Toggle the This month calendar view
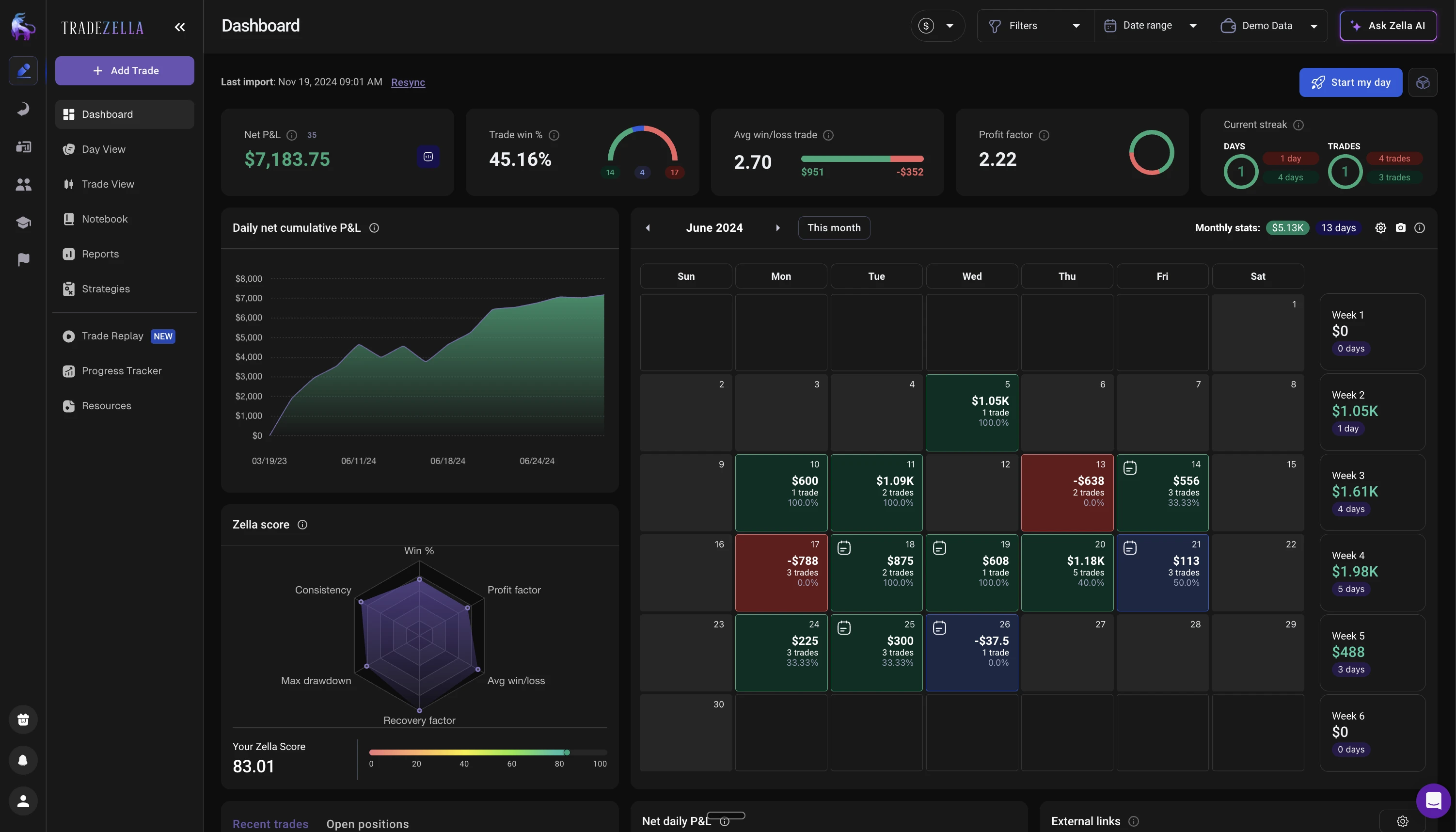 (x=833, y=227)
